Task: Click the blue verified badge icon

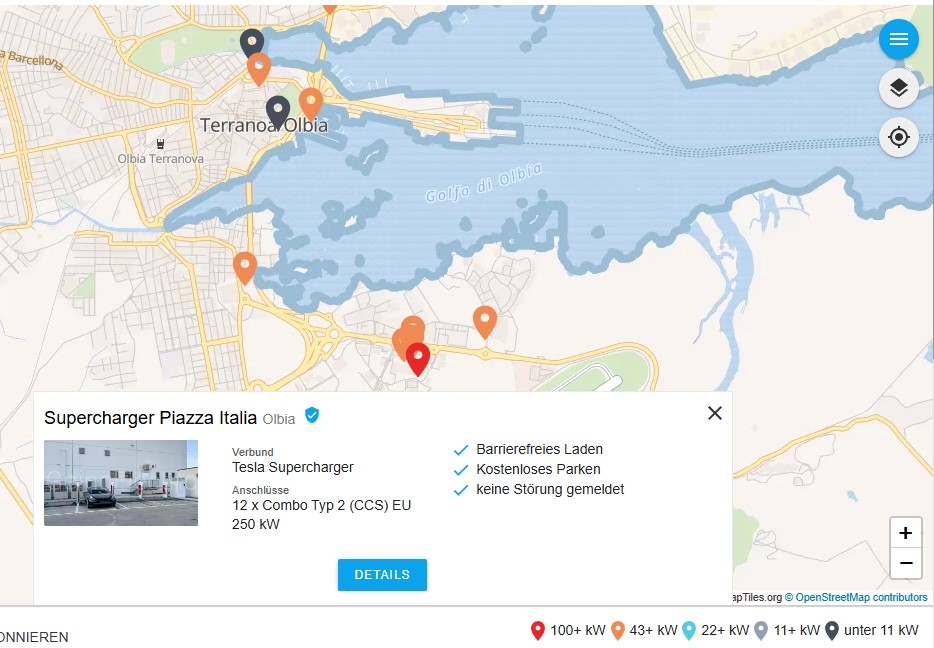Action: [x=312, y=415]
